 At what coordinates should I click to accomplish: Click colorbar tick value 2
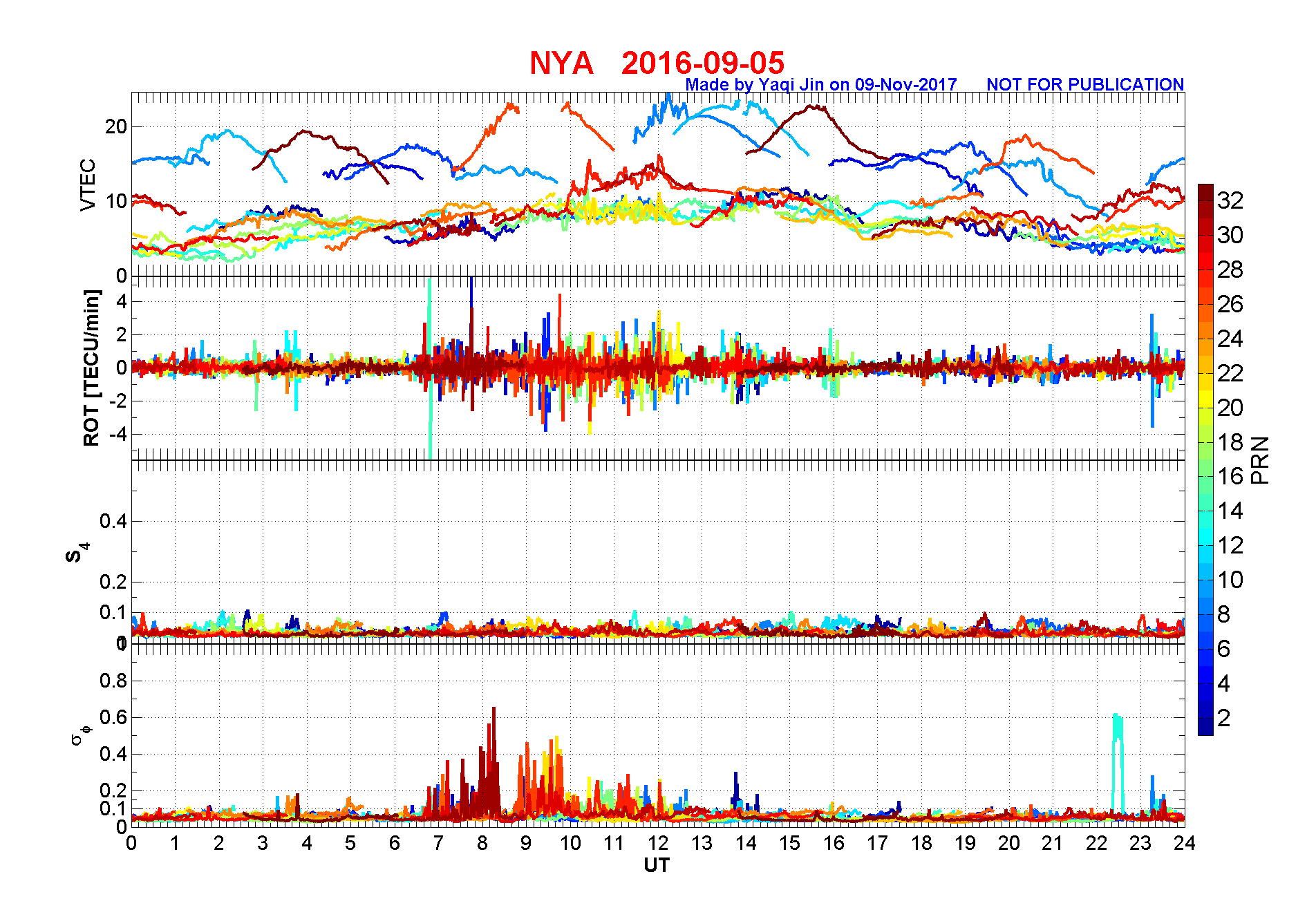pos(1224,718)
